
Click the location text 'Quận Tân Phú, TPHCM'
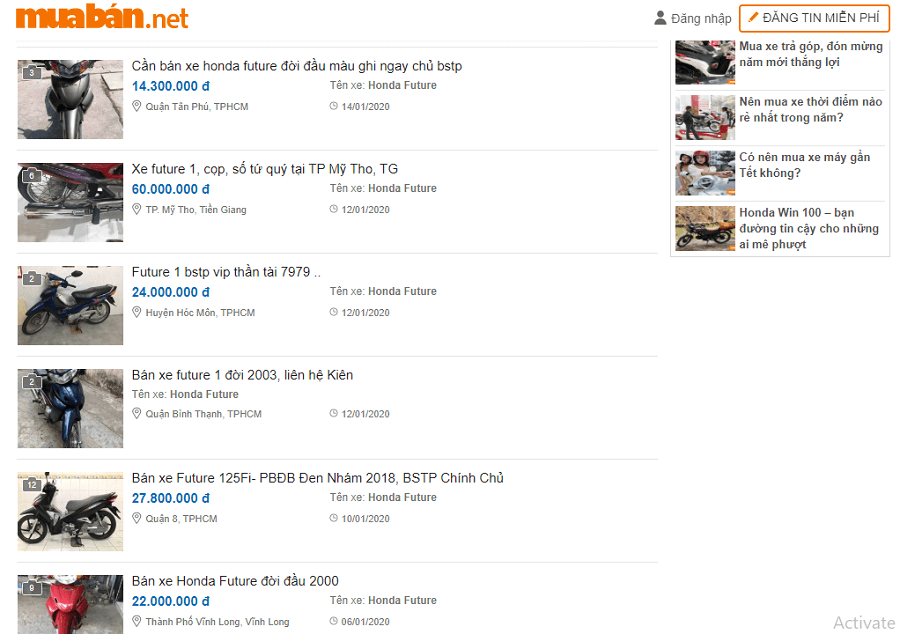tap(197, 107)
